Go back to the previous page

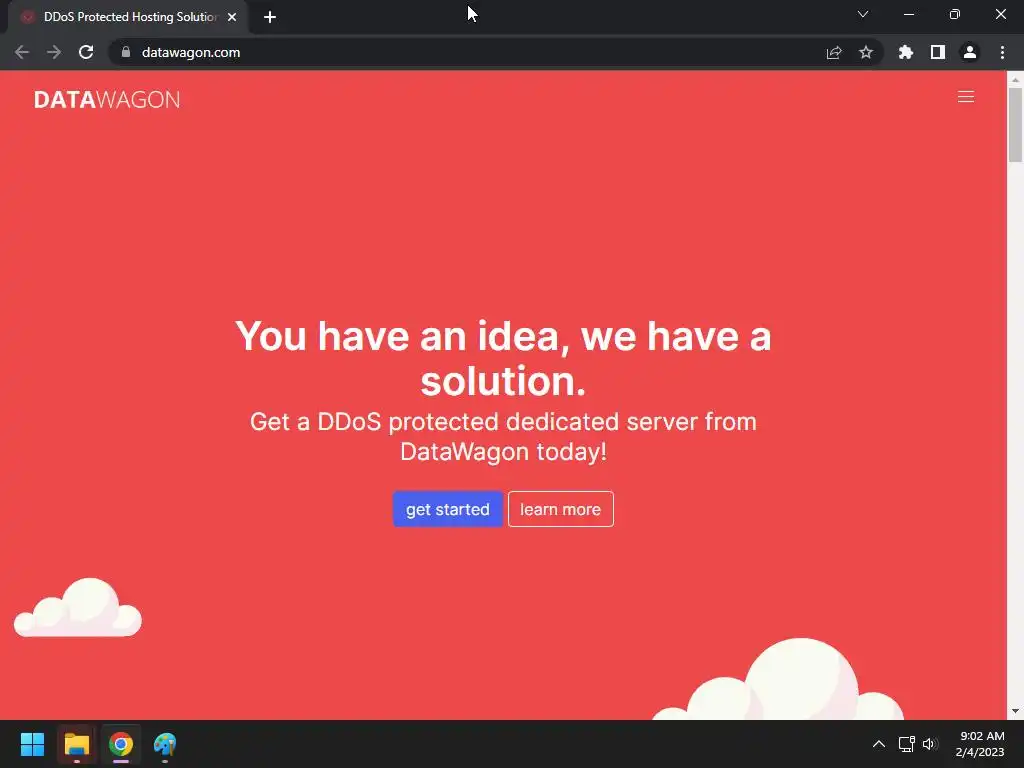[x=22, y=52]
